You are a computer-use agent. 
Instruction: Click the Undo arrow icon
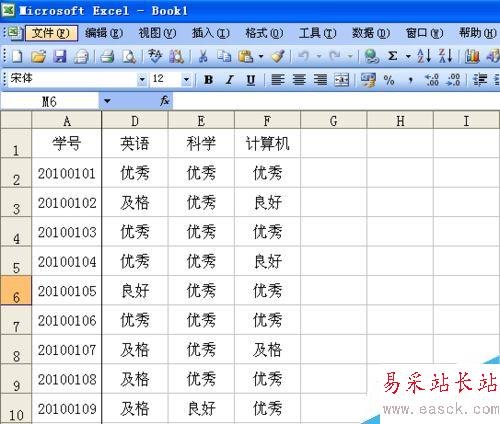tap(303, 56)
